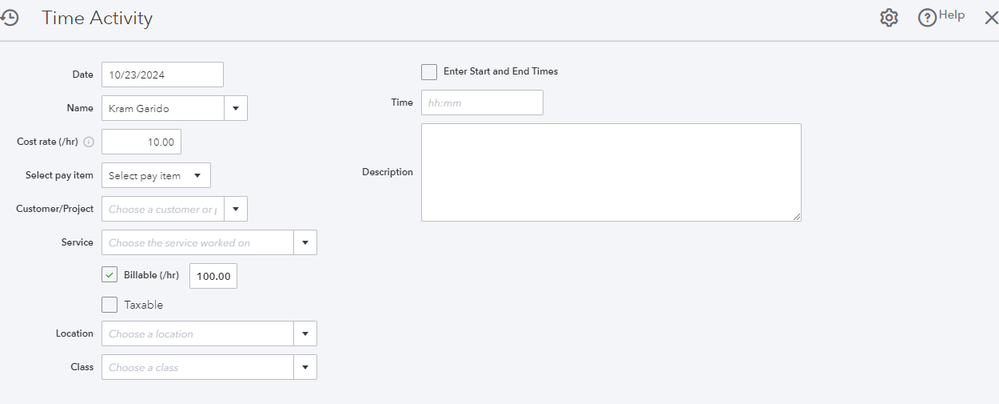Open the Class dropdown arrow

pyautogui.click(x=305, y=367)
